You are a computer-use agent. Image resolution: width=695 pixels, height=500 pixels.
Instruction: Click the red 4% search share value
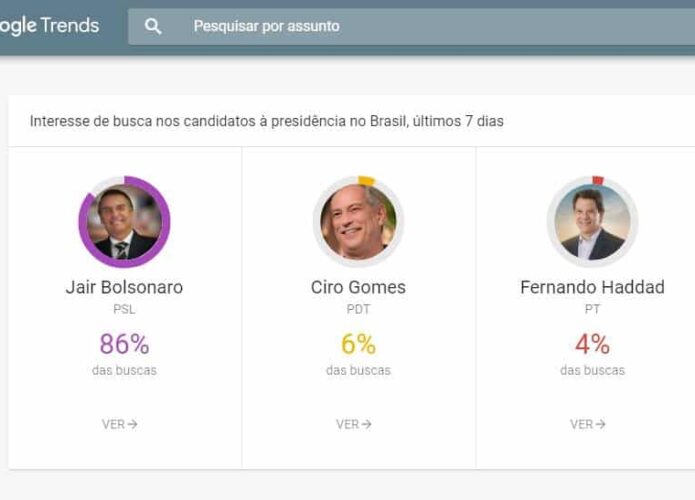click(x=593, y=344)
